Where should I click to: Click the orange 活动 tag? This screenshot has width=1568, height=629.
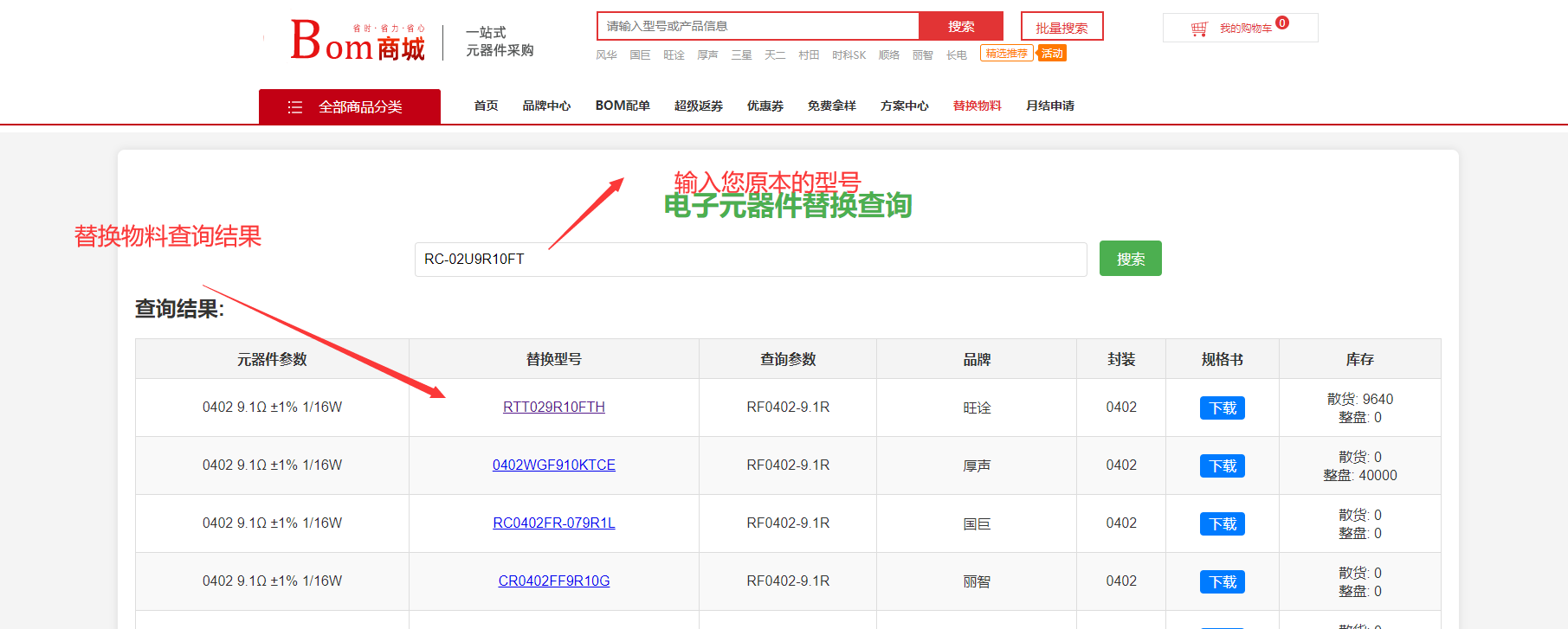pyautogui.click(x=1052, y=54)
